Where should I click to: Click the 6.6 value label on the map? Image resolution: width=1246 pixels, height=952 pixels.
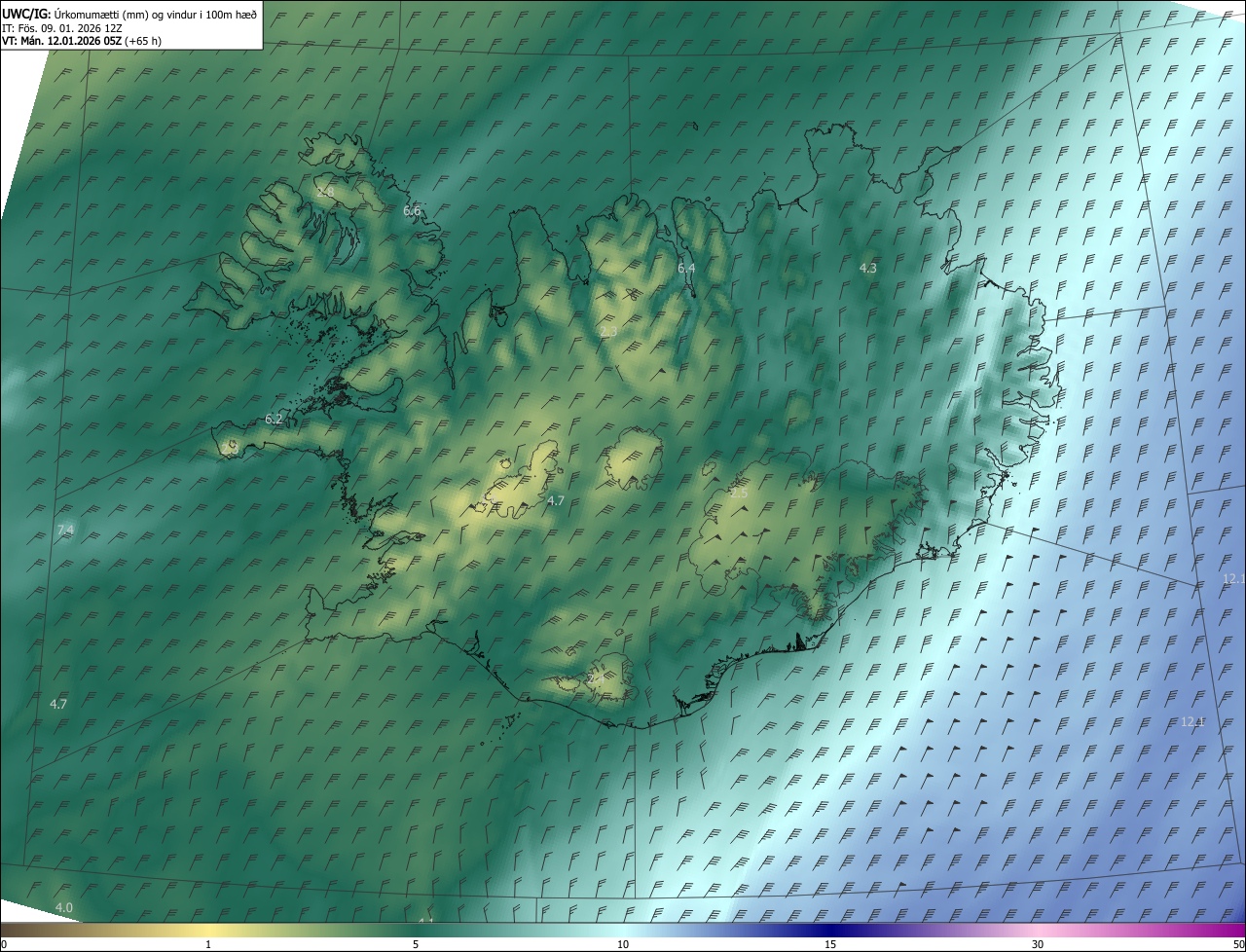pyautogui.click(x=412, y=210)
